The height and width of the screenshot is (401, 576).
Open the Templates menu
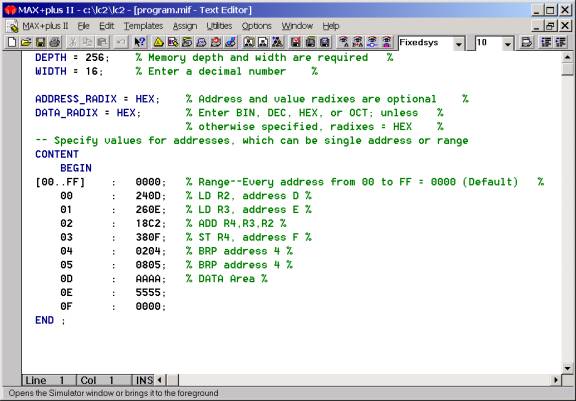pos(143,26)
